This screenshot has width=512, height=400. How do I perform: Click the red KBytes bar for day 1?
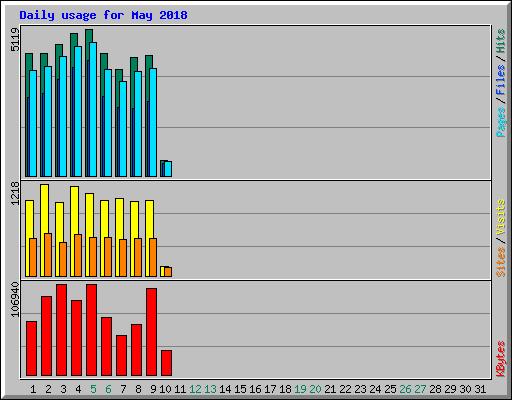tap(31, 349)
